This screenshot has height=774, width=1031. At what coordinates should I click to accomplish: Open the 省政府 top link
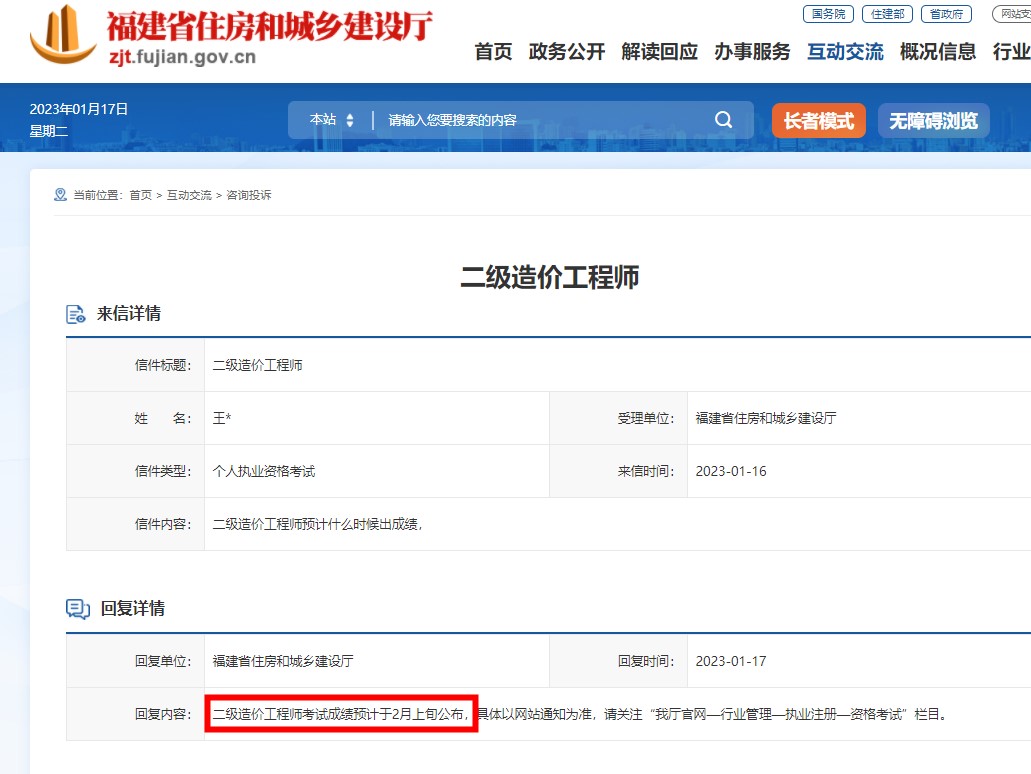tap(946, 14)
